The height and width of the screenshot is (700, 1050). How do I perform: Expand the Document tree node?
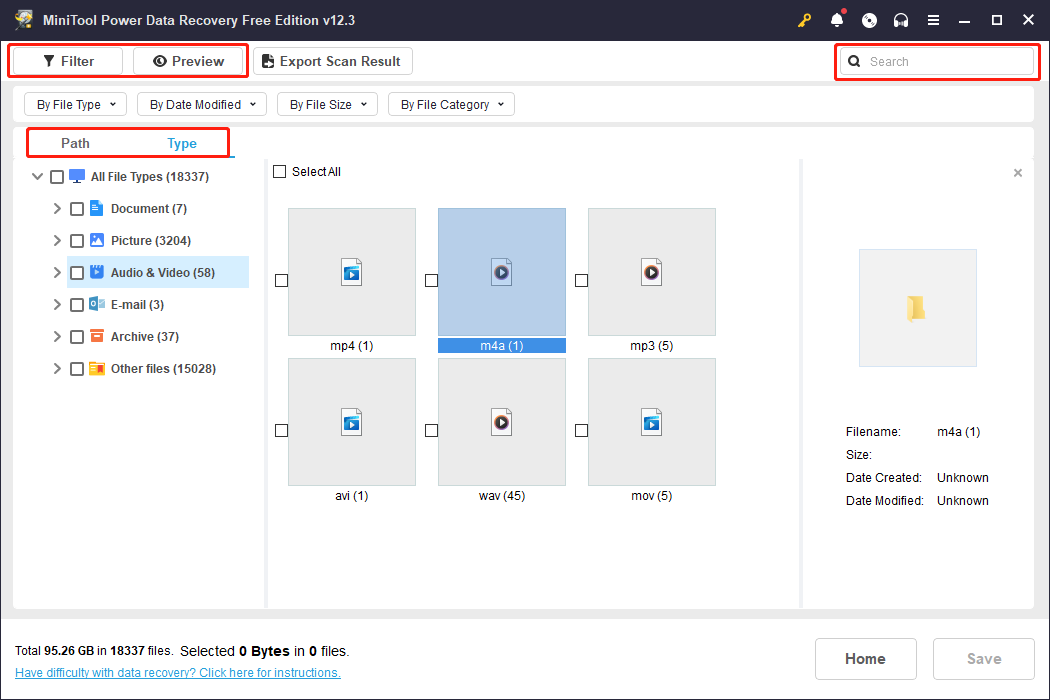click(57, 208)
